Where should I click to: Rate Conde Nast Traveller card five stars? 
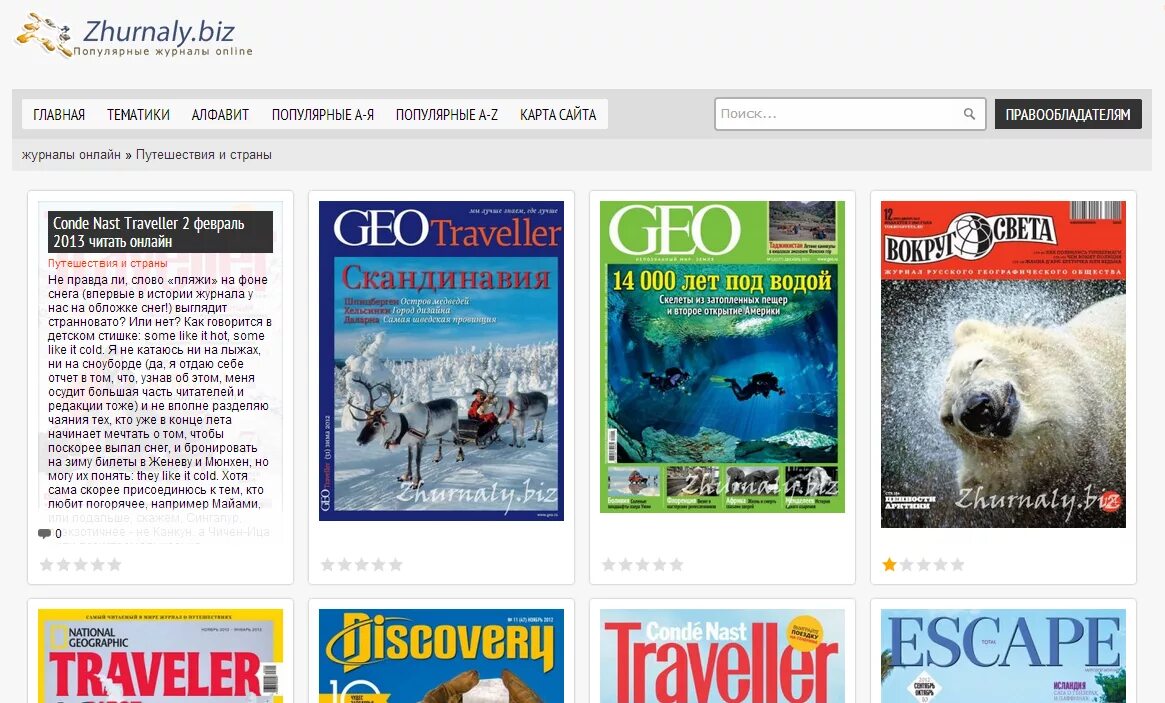pos(114,565)
